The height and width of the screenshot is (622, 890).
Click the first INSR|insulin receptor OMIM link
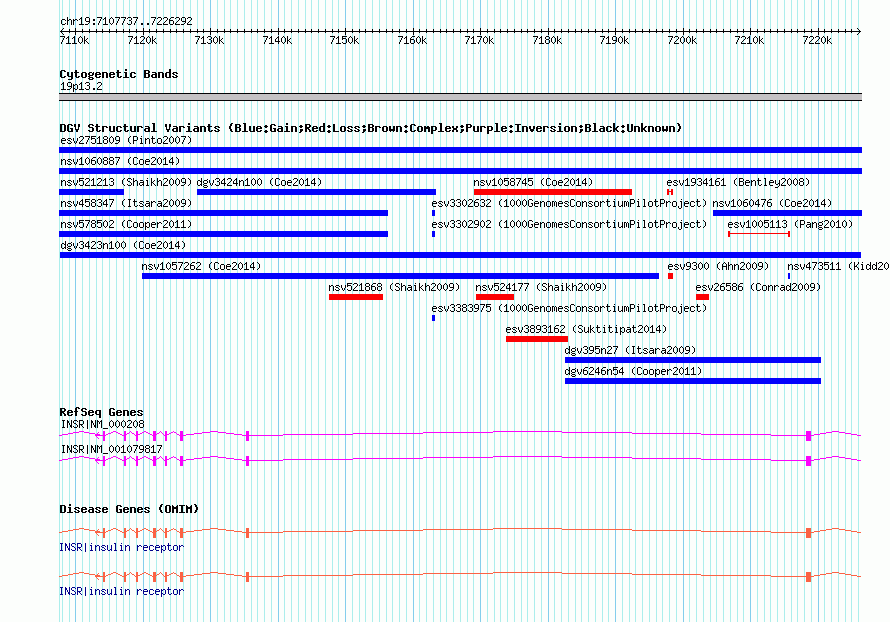[121, 547]
